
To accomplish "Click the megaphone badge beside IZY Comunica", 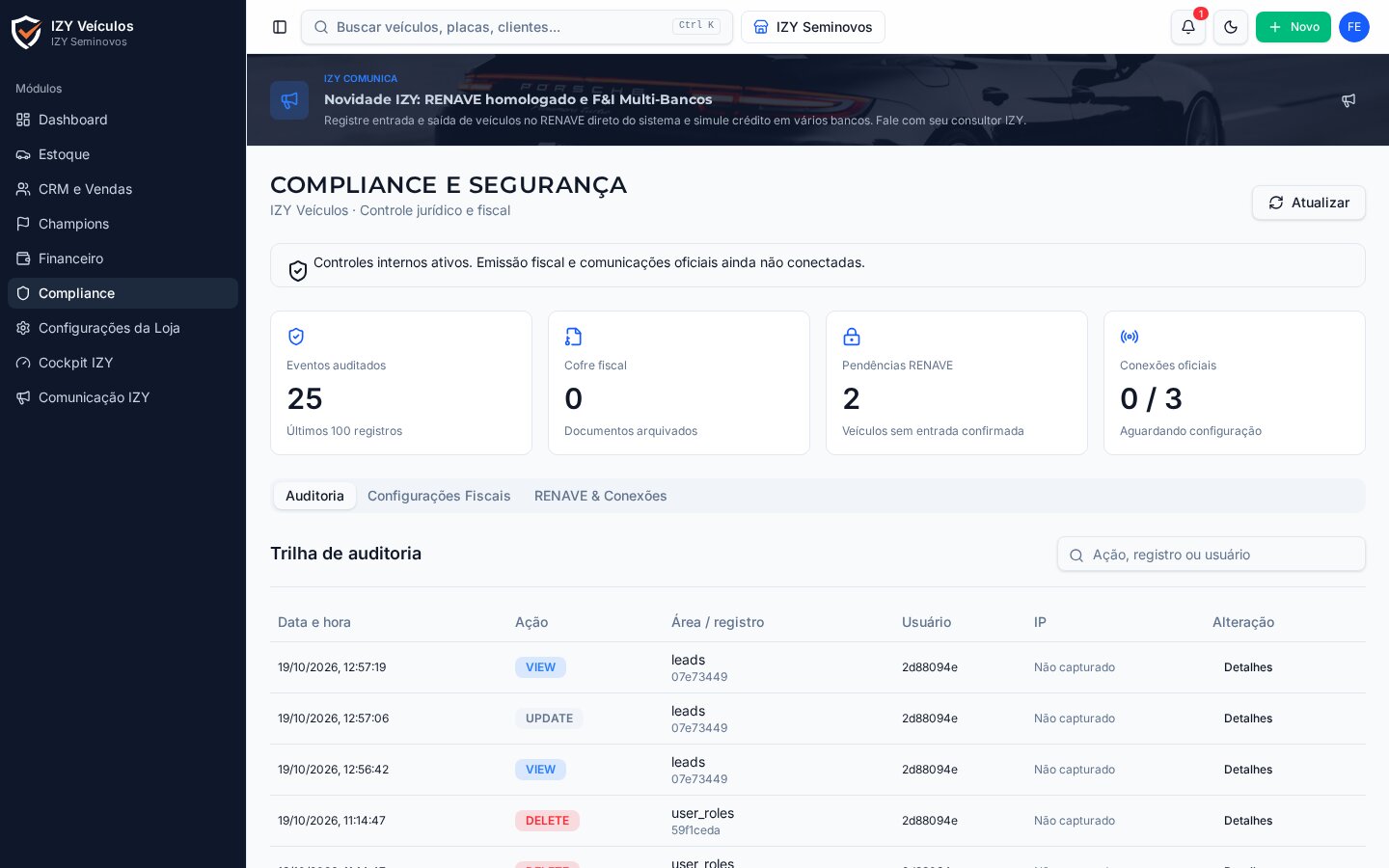I will (289, 100).
